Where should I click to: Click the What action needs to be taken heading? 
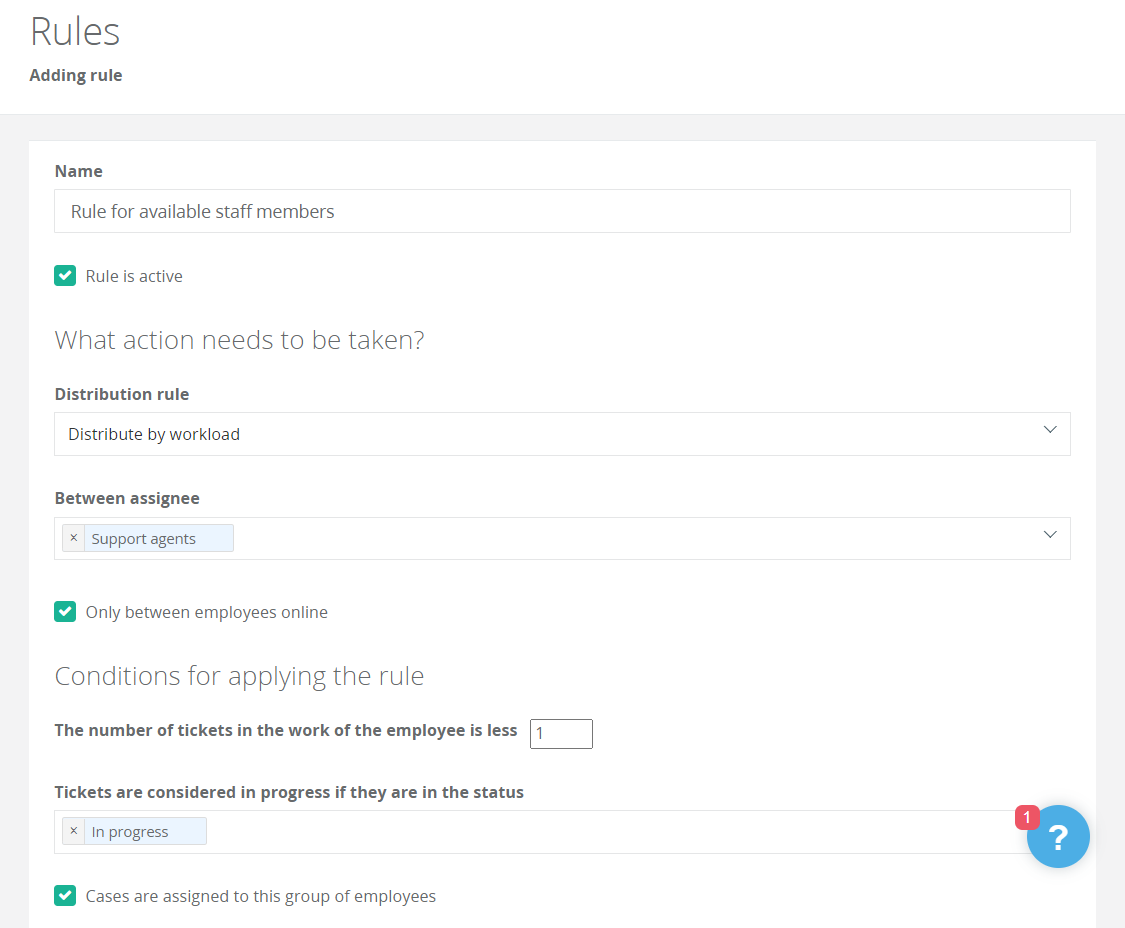pos(240,339)
